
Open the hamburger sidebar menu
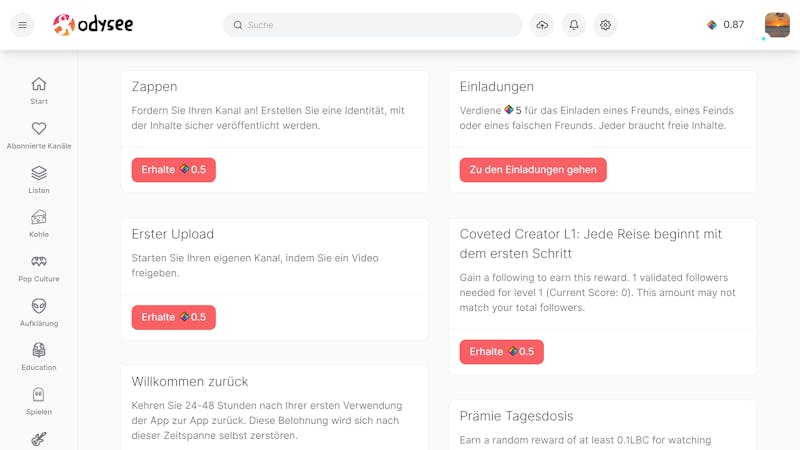coord(22,24)
